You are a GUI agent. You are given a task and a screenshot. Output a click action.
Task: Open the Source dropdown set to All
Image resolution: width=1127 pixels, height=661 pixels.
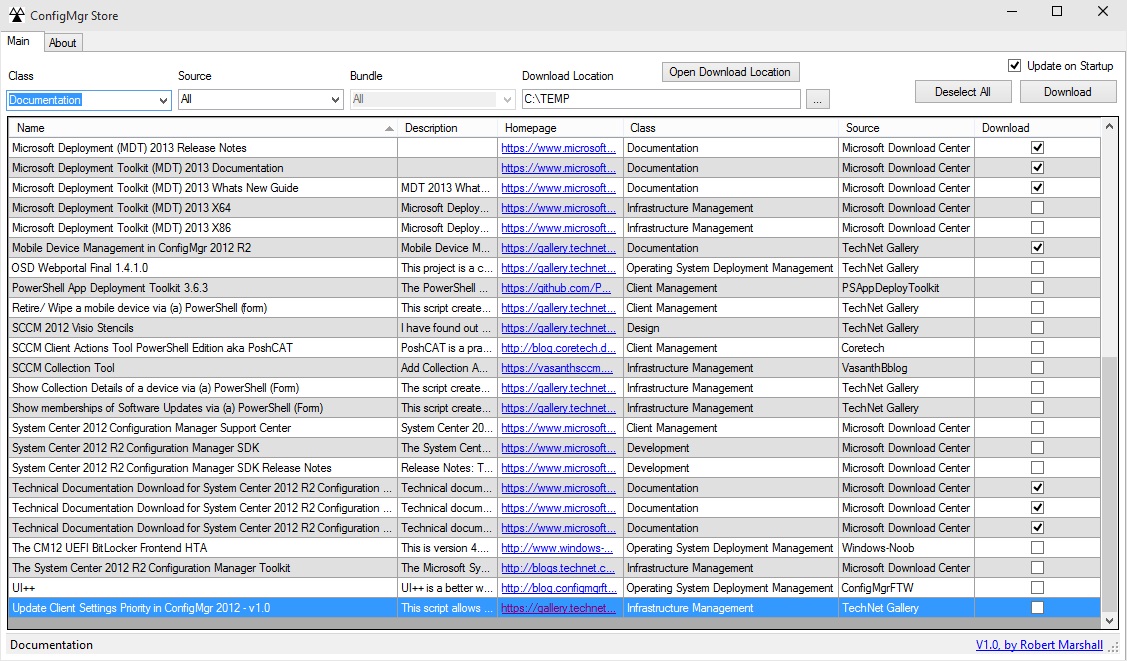pyautogui.click(x=335, y=100)
